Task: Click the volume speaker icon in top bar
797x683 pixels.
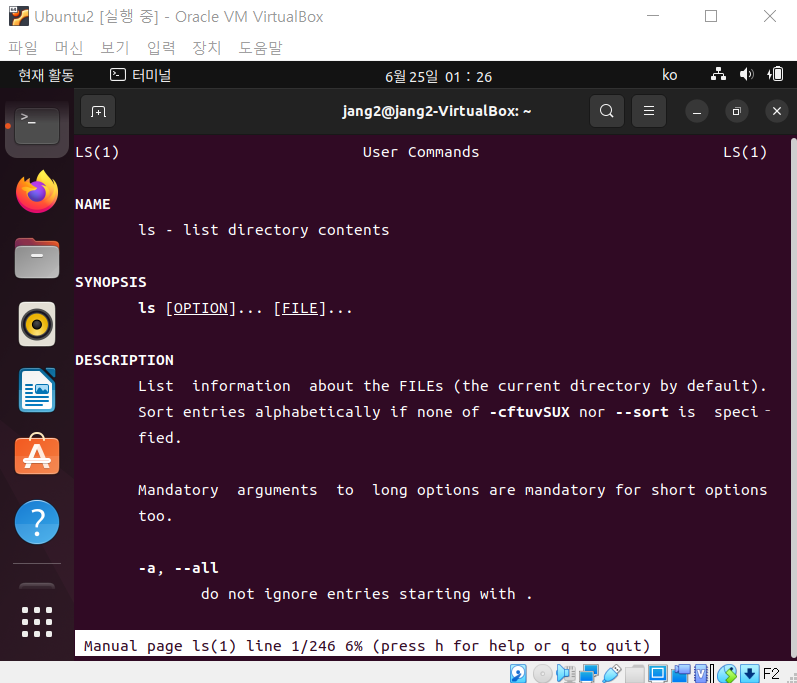Action: point(747,75)
